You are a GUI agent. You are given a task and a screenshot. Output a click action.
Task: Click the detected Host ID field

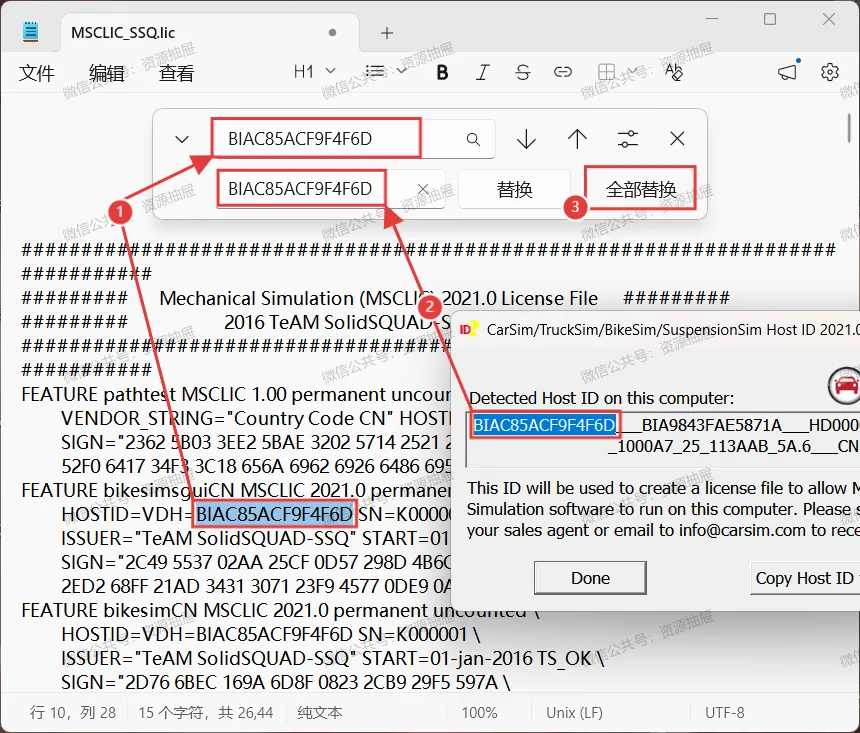pos(664,438)
